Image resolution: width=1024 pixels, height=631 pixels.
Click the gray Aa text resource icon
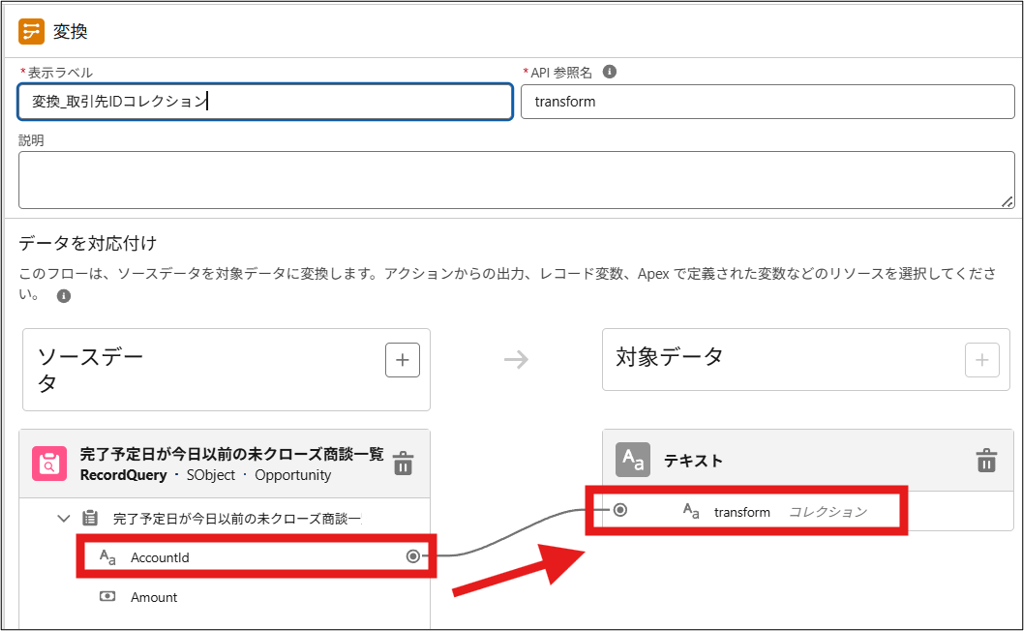click(633, 460)
